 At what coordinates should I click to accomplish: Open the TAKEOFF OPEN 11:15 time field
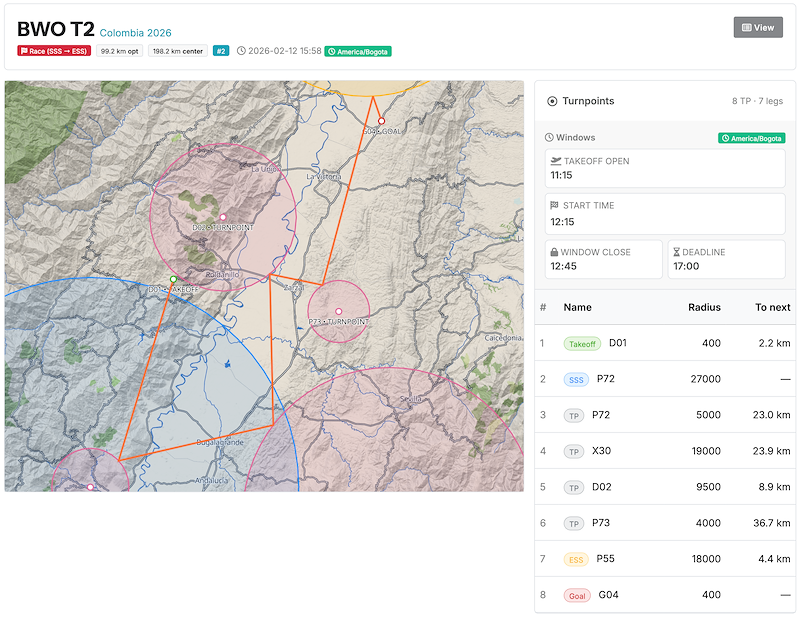pyautogui.click(x=664, y=168)
